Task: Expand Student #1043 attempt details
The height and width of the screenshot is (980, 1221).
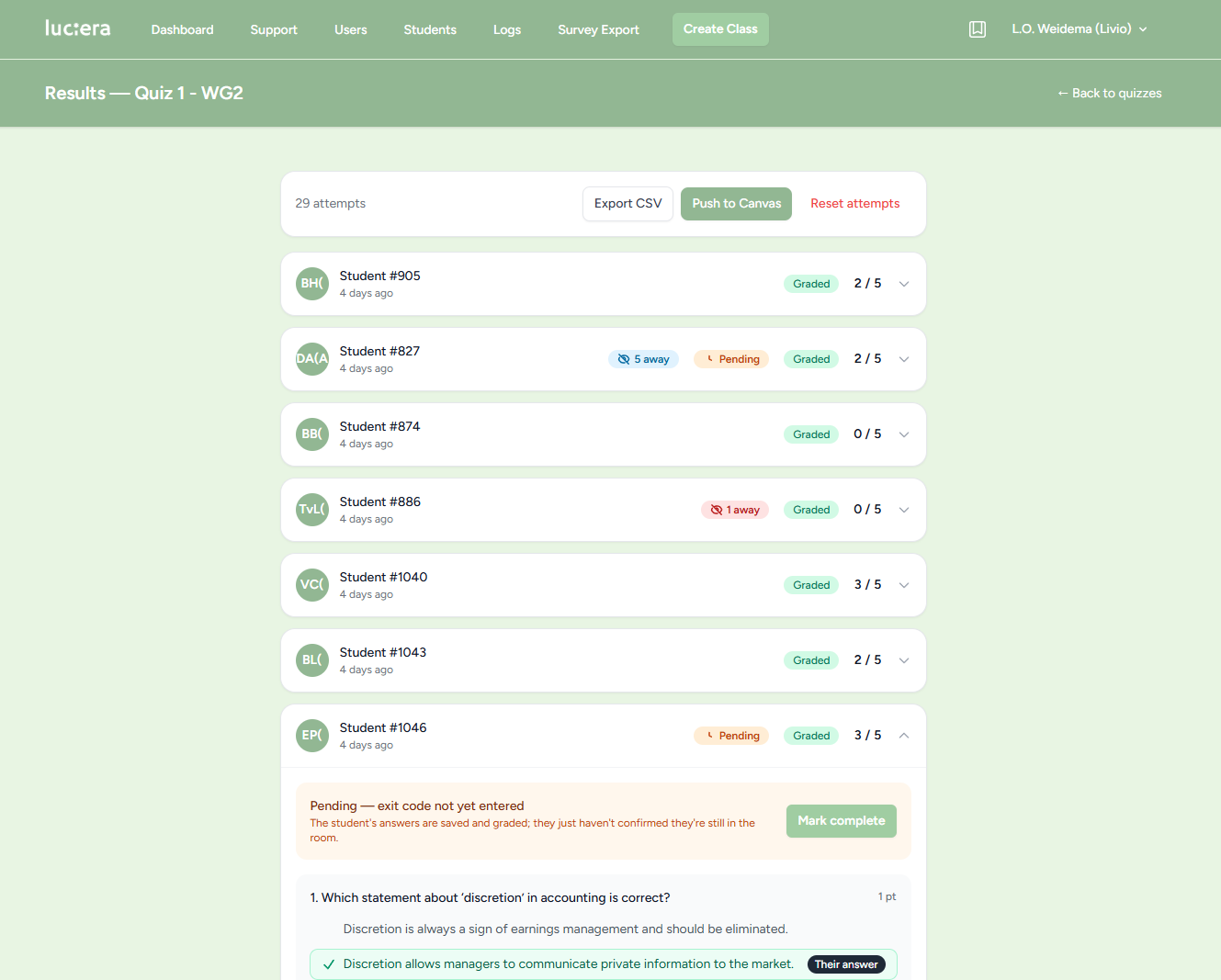Action: pyautogui.click(x=904, y=660)
